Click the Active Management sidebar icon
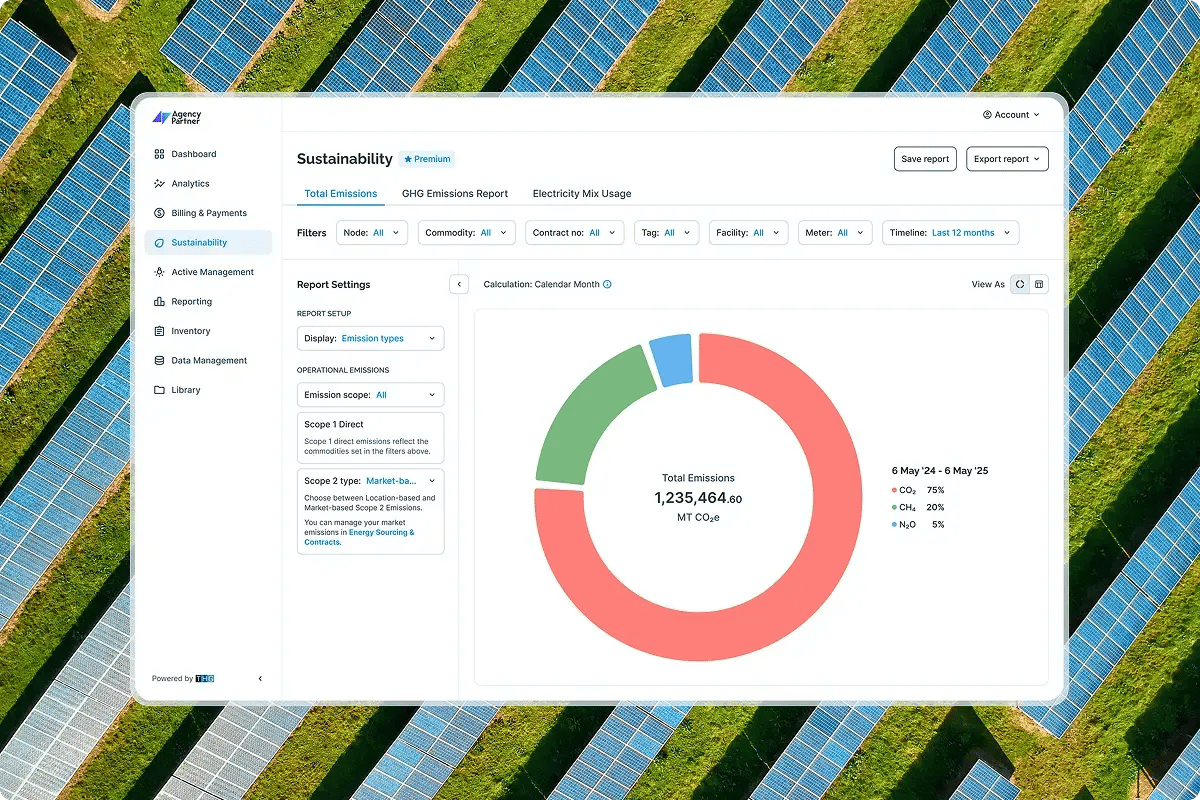 (x=161, y=271)
